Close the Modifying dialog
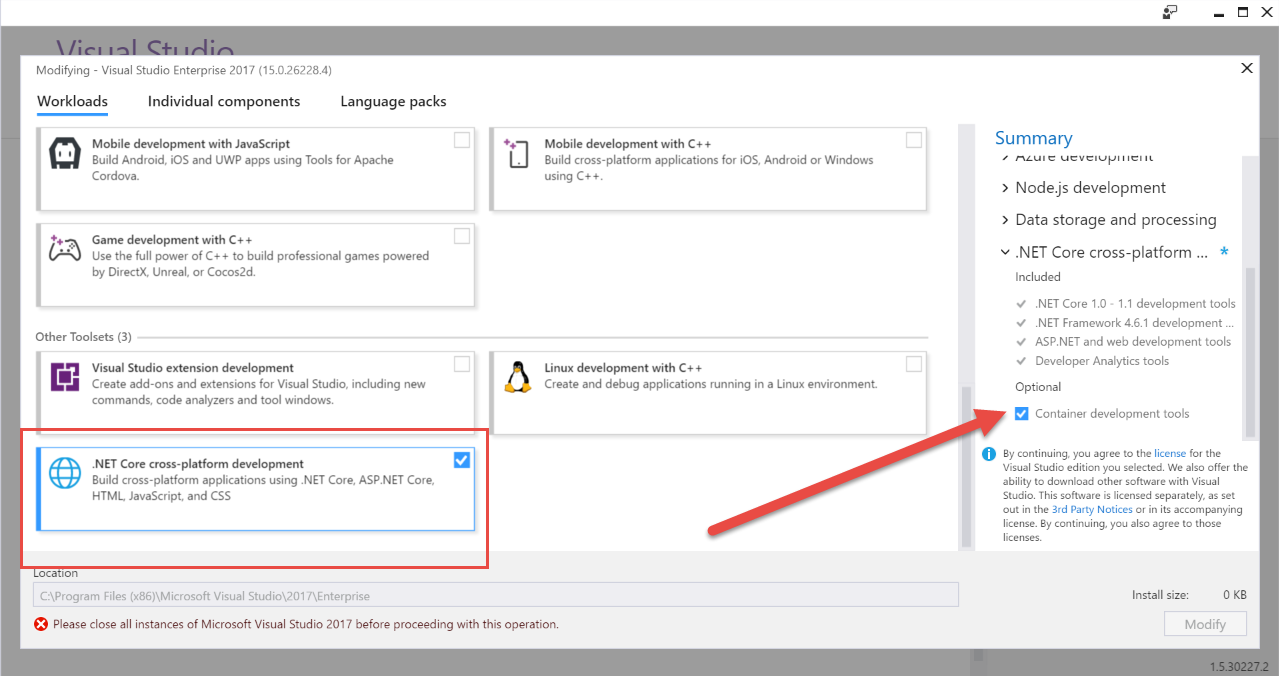This screenshot has width=1279, height=676. (x=1246, y=69)
